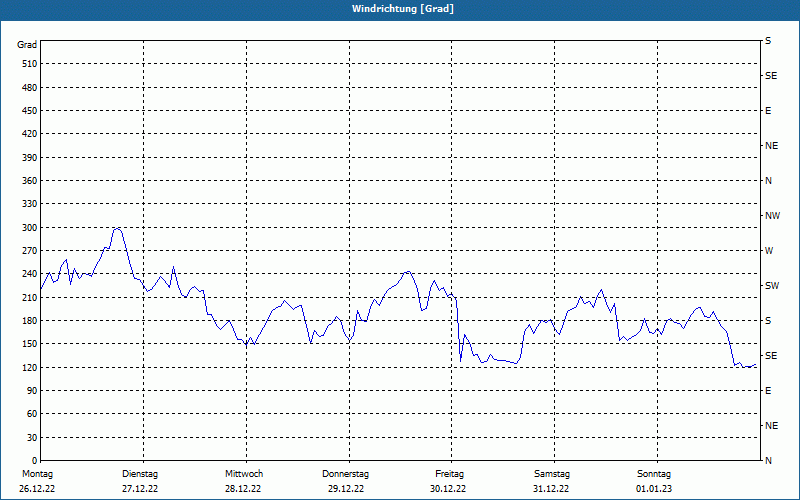Click the 270 degree axis label
The height and width of the screenshot is (500, 800).
[30, 251]
